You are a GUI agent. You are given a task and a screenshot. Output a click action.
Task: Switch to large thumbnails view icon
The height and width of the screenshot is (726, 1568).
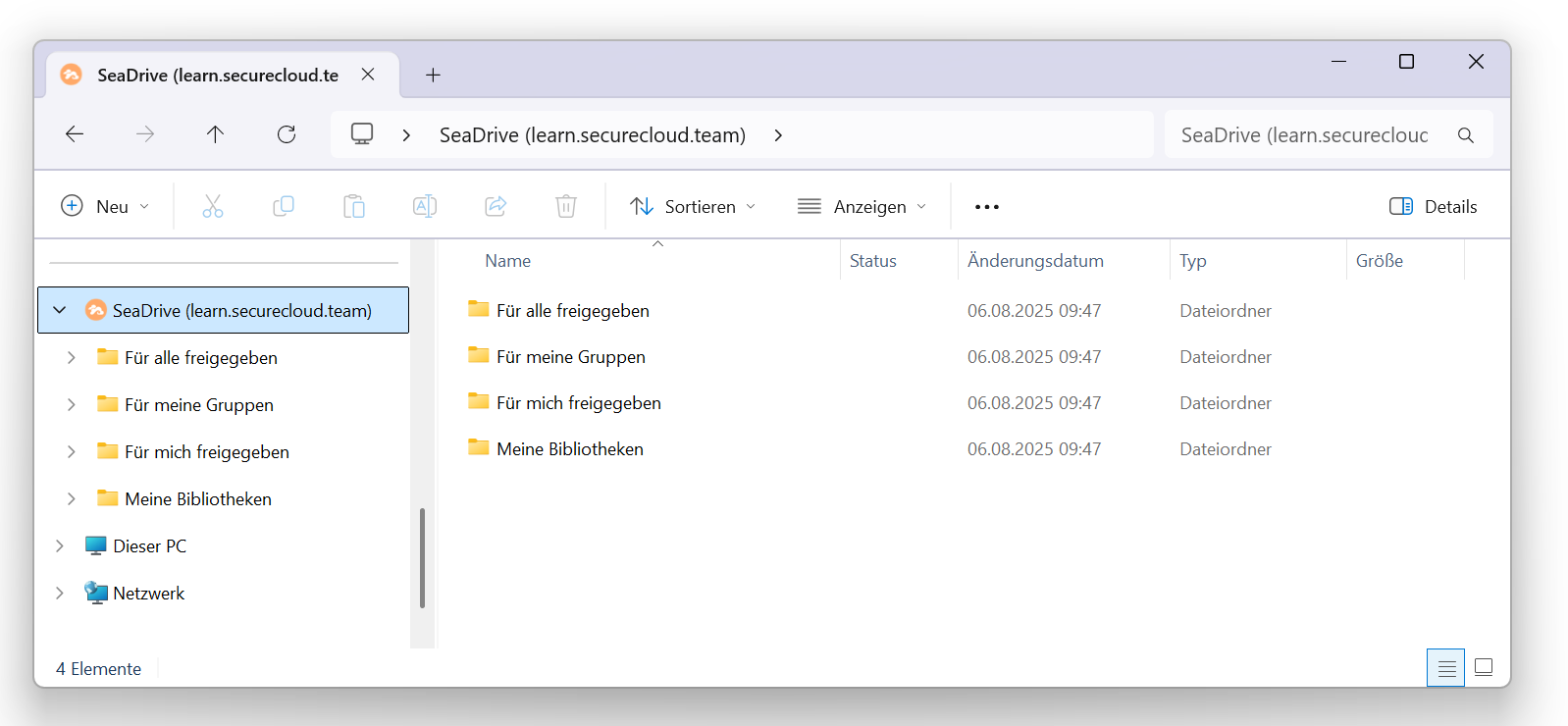tap(1484, 668)
